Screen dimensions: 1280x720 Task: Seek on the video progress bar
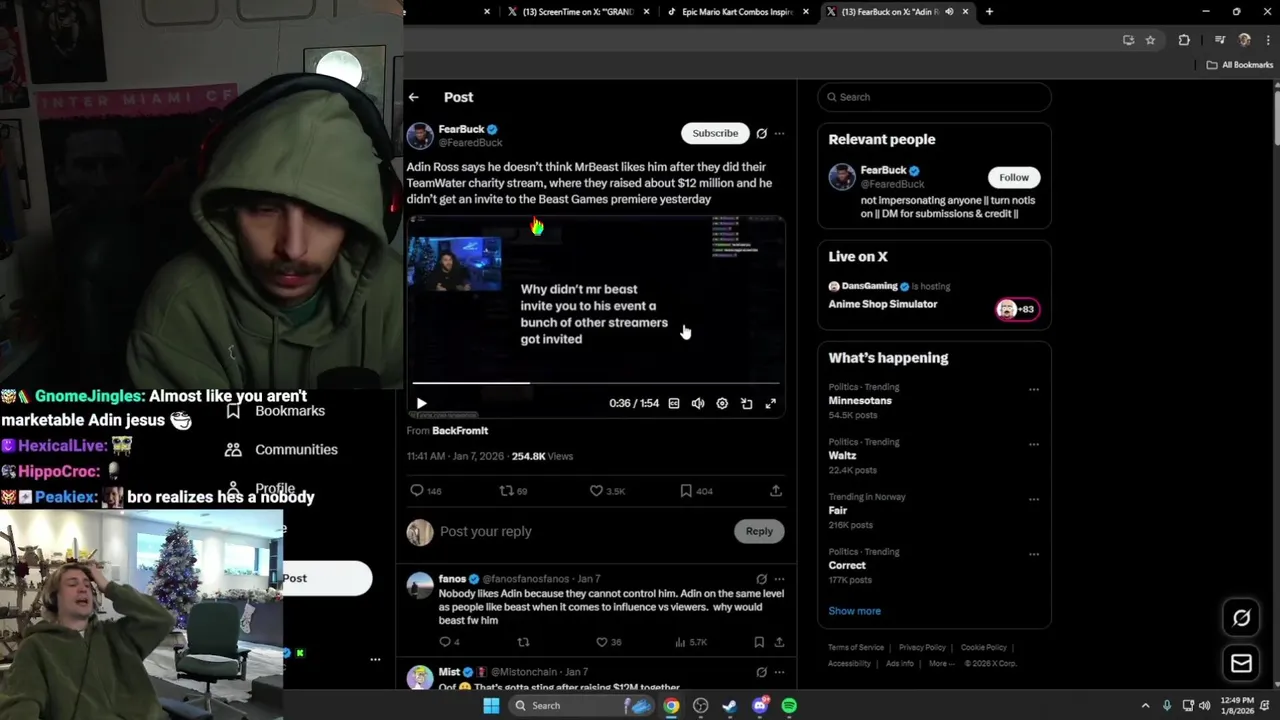(x=596, y=382)
